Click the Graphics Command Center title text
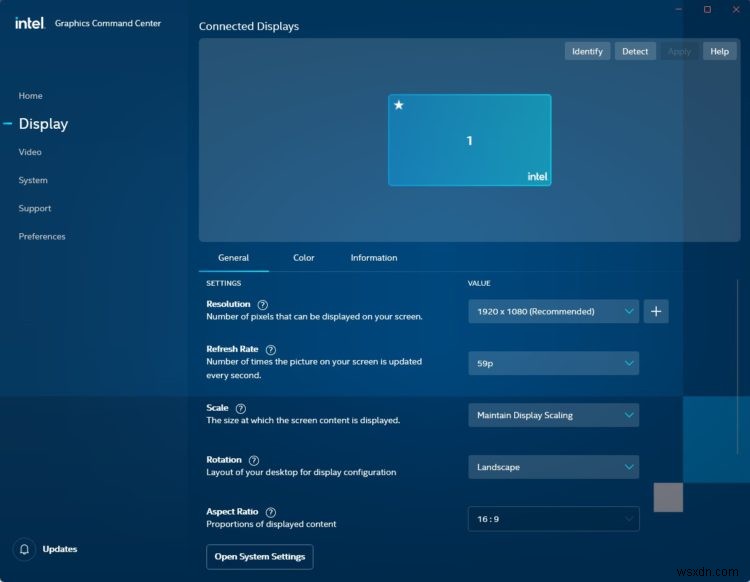The width and height of the screenshot is (750, 582). point(108,23)
